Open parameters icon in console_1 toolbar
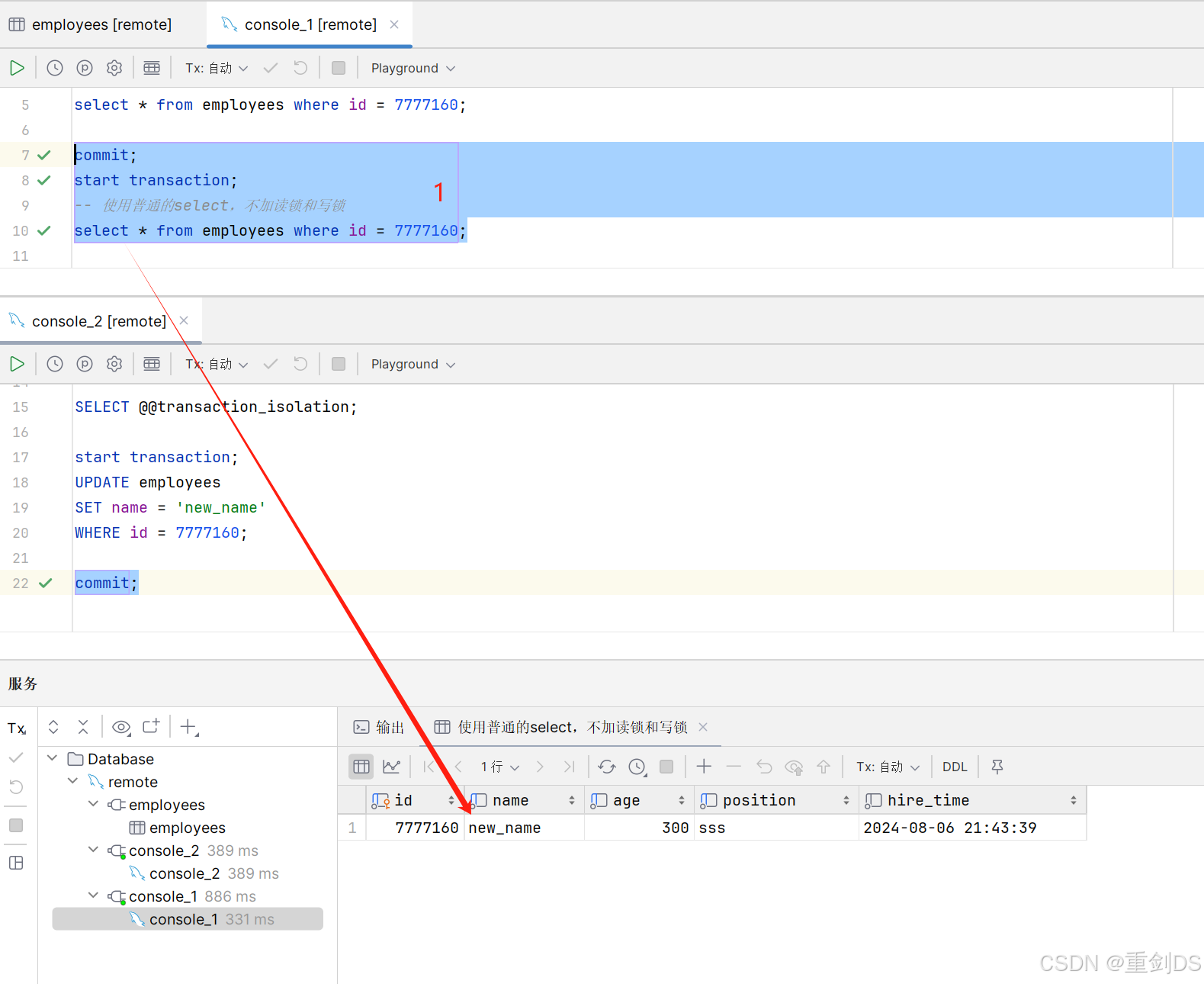 click(x=85, y=68)
